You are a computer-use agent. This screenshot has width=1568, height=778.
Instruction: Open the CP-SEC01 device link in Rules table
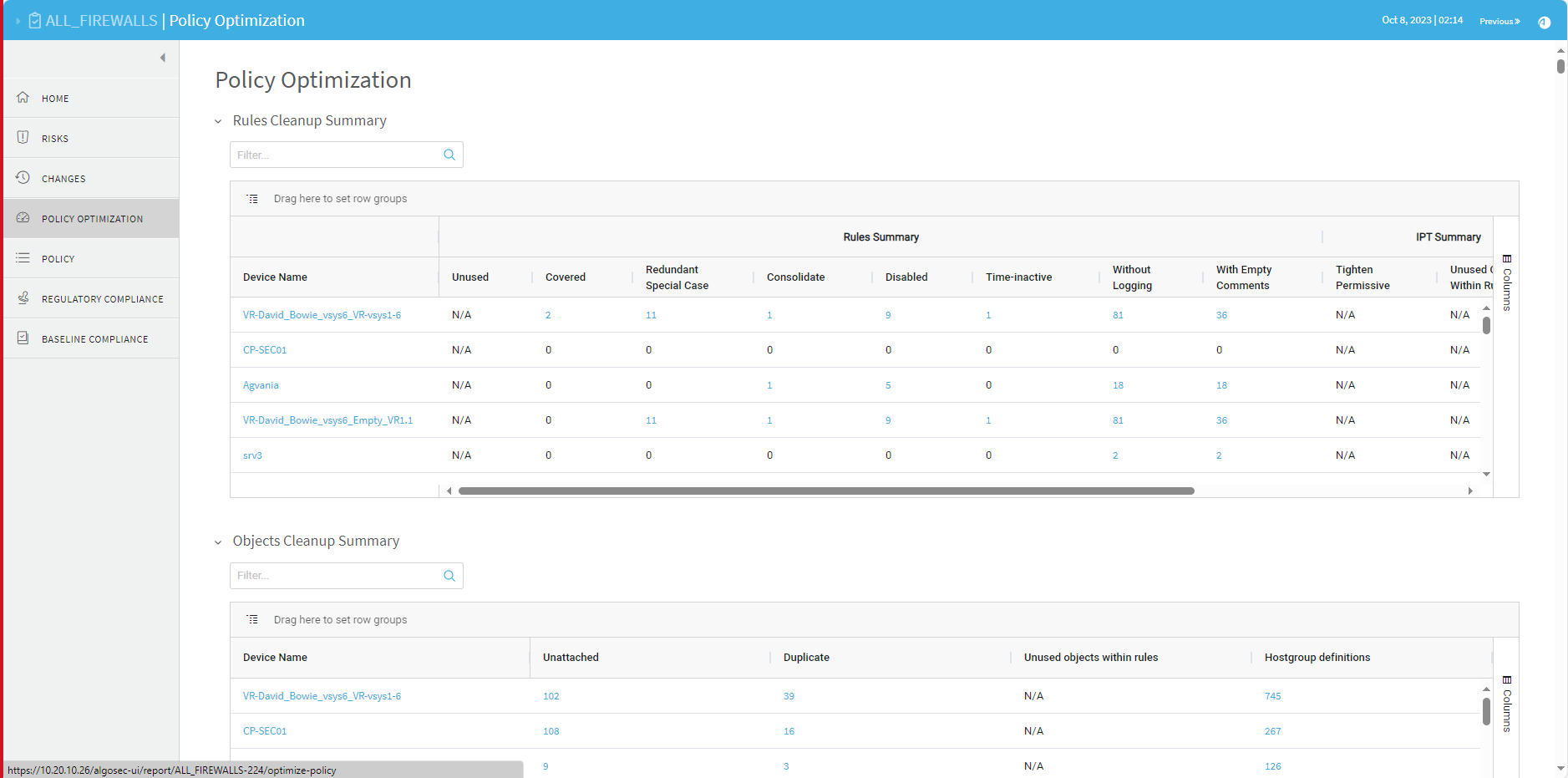(265, 350)
